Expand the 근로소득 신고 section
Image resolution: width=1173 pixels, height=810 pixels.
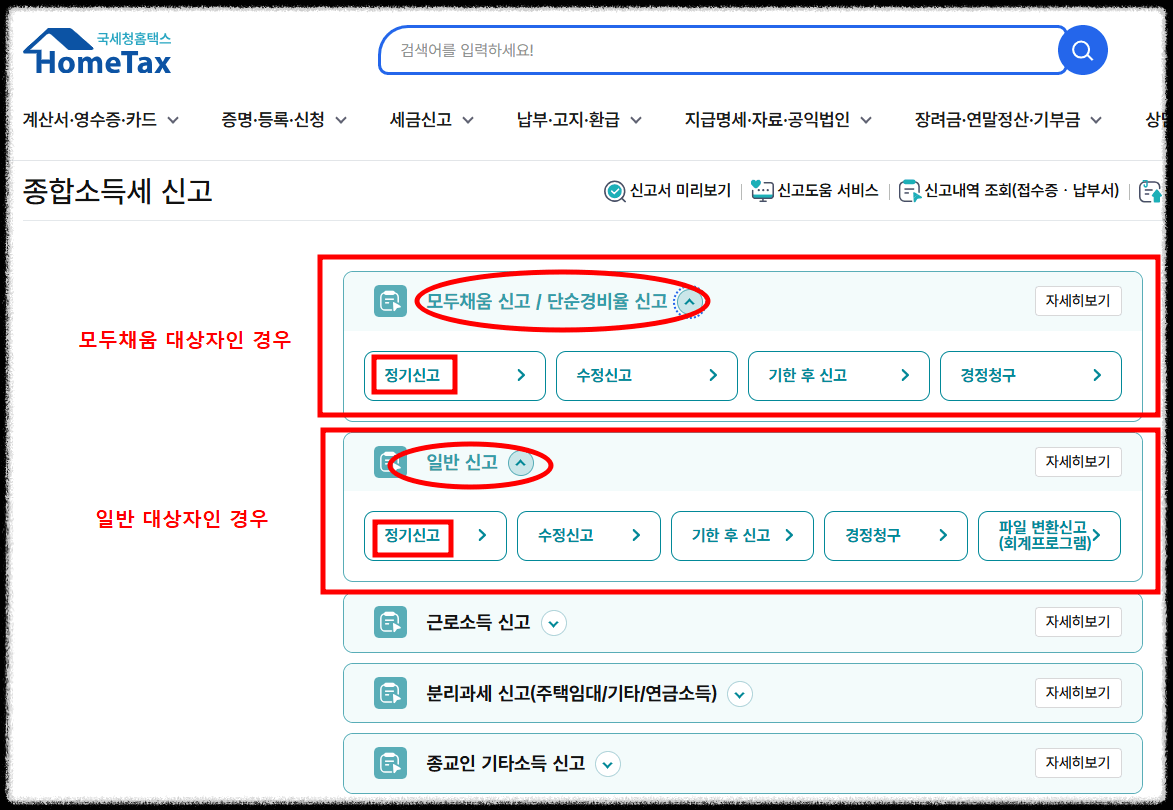pos(554,622)
